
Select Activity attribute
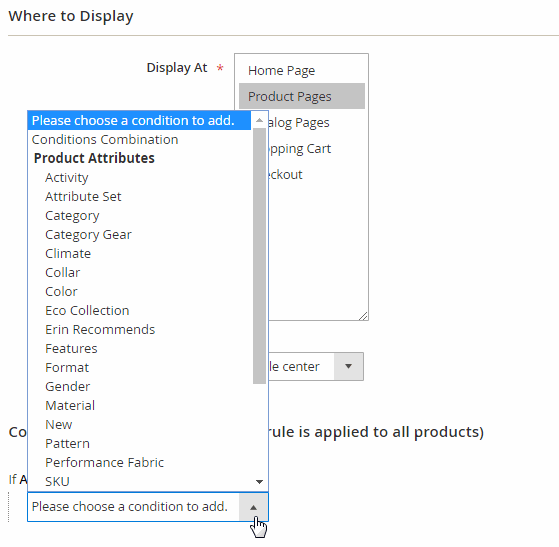click(139, 178)
